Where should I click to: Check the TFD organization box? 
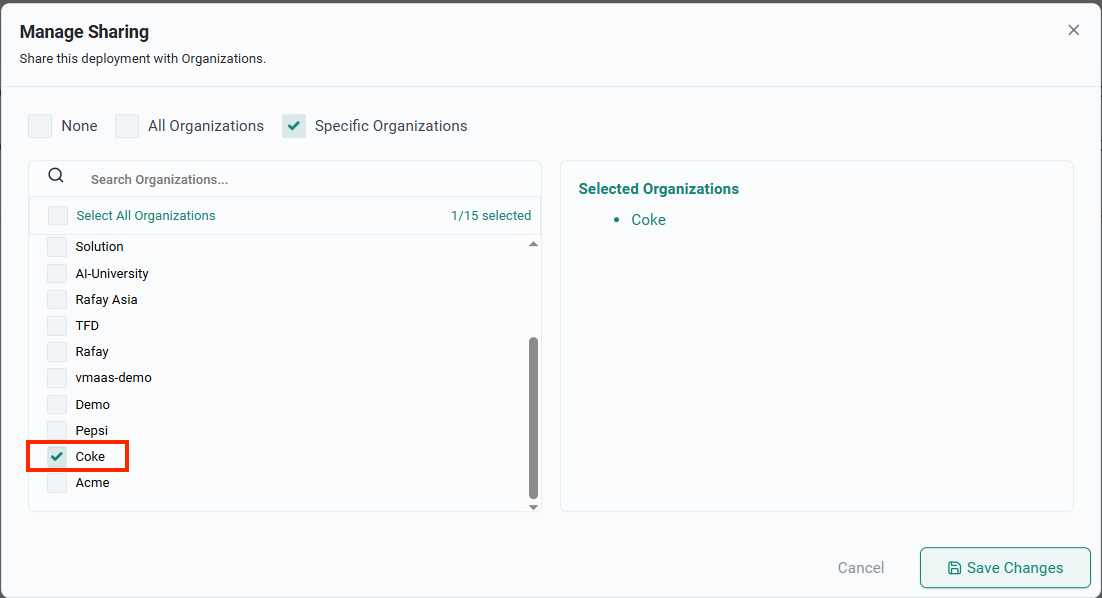57,326
